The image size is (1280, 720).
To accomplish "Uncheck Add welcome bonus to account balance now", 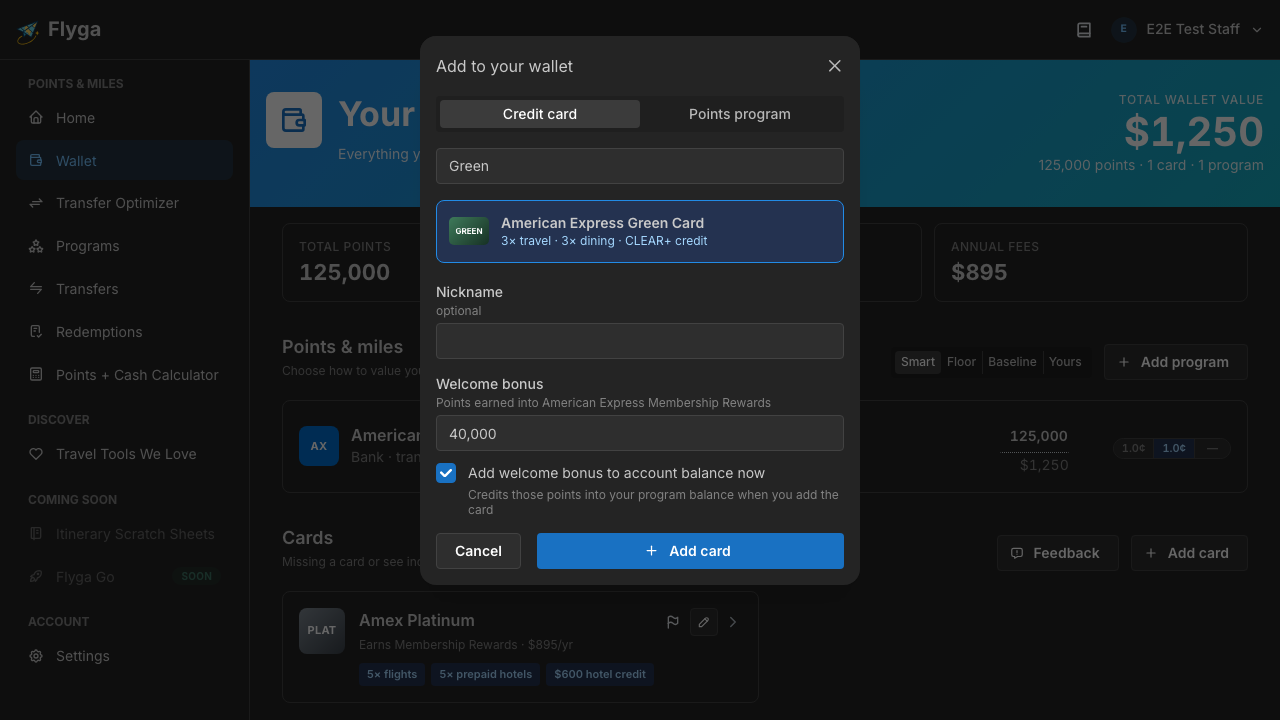I will click(446, 473).
